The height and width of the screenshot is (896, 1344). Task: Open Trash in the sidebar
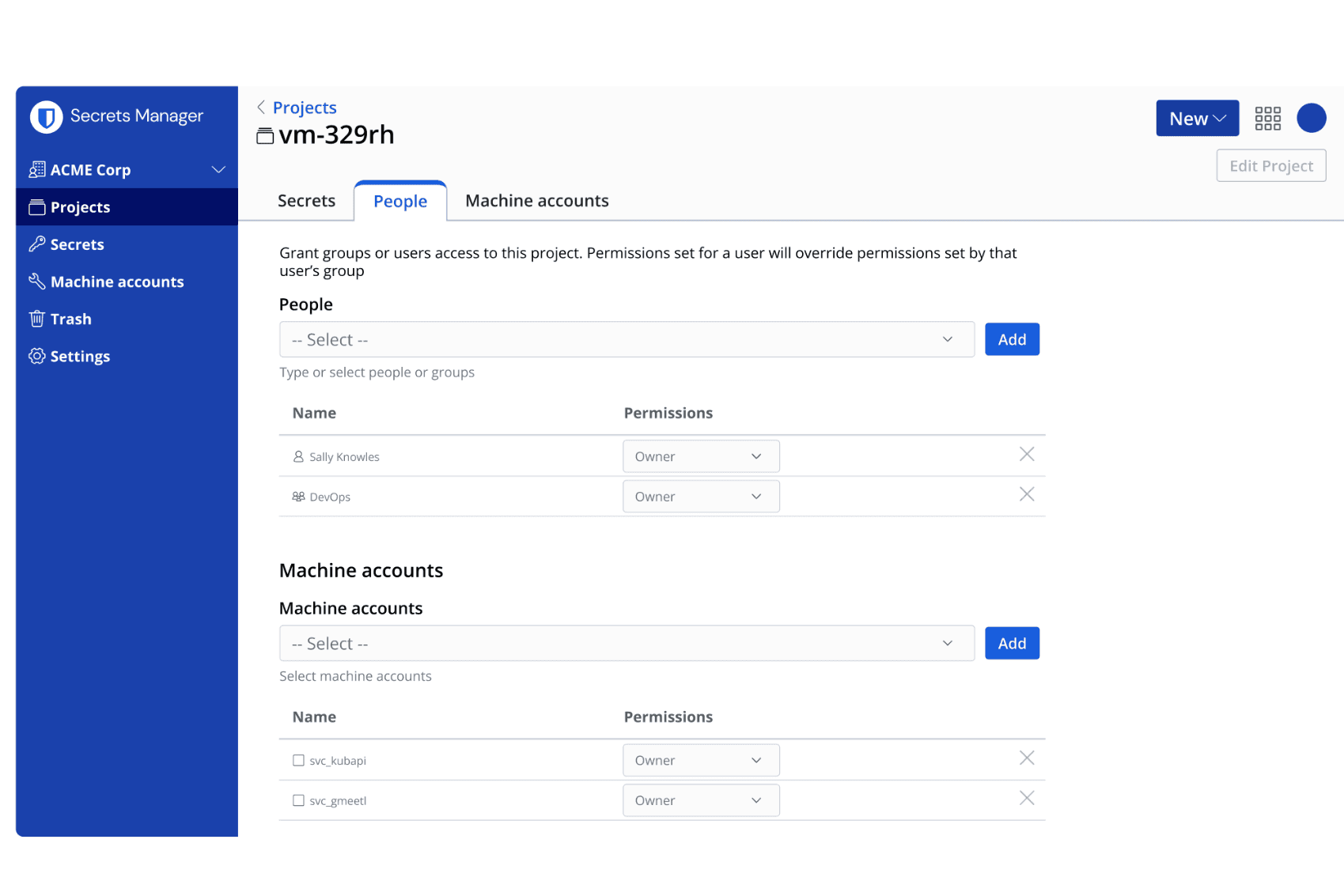pyautogui.click(x=70, y=319)
